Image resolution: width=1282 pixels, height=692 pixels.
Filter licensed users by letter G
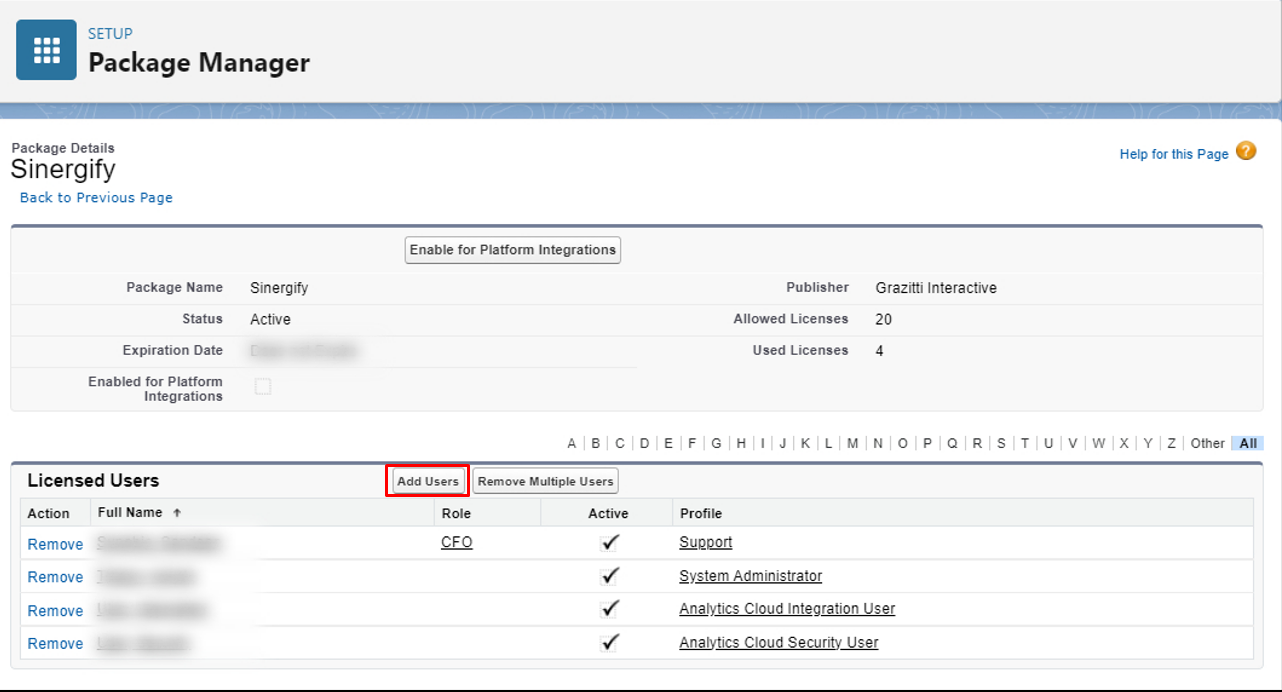[716, 443]
